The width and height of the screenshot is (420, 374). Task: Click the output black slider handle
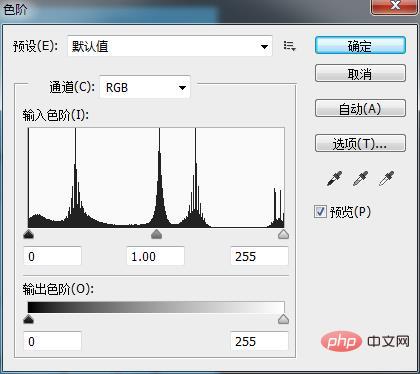coord(29,319)
